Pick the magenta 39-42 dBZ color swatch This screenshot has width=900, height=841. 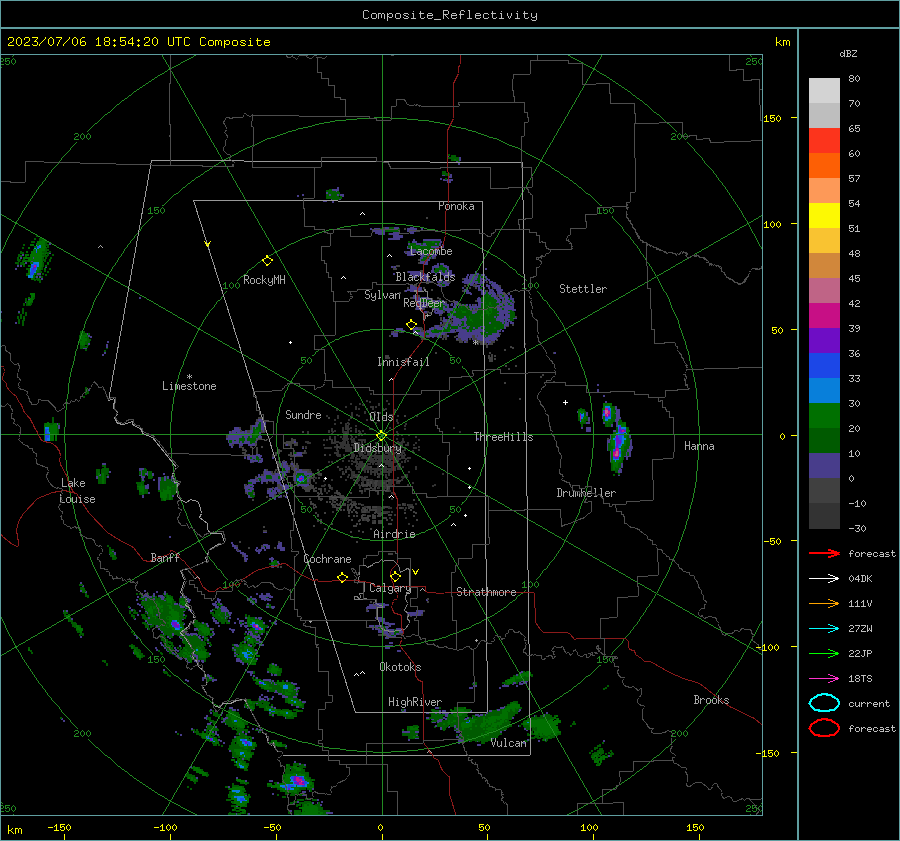point(824,316)
